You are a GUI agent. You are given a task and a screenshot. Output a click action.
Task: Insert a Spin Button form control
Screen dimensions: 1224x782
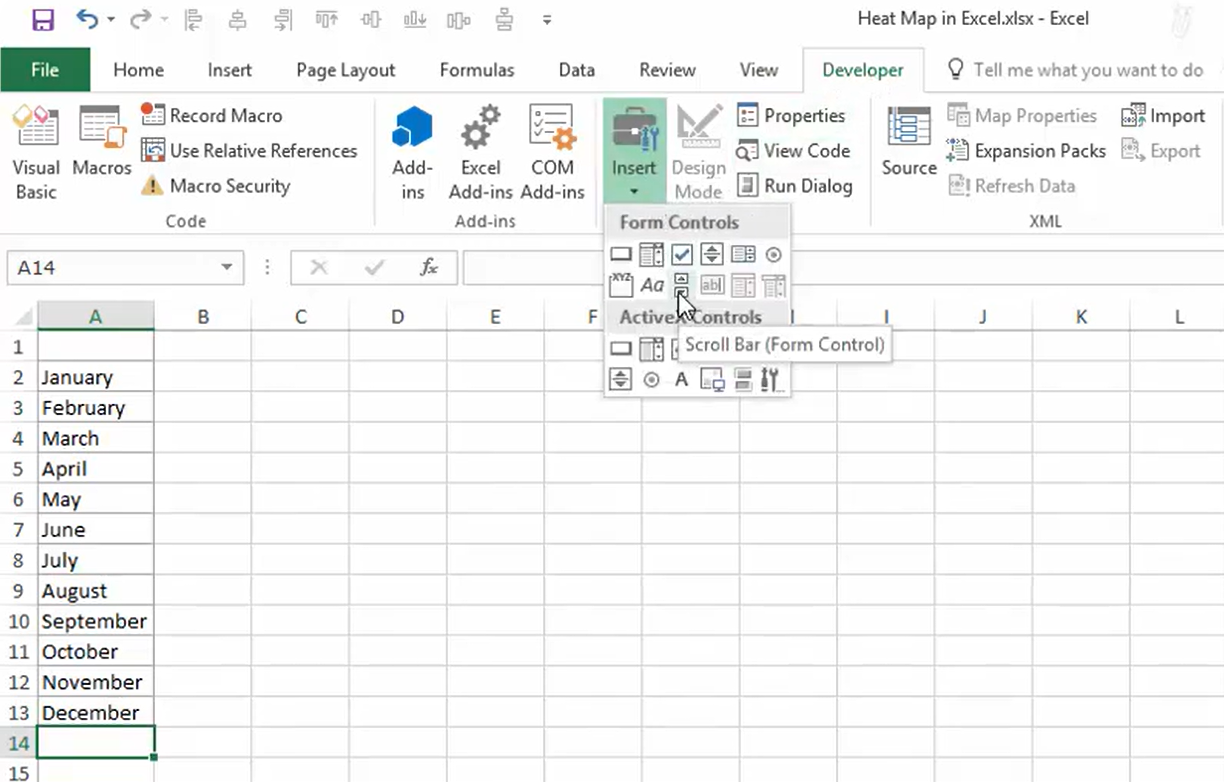(711, 255)
